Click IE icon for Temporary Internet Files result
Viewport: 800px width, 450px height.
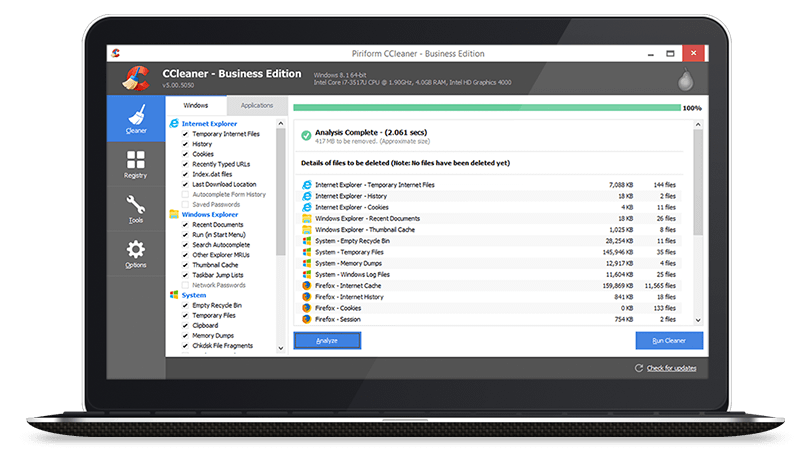(307, 185)
